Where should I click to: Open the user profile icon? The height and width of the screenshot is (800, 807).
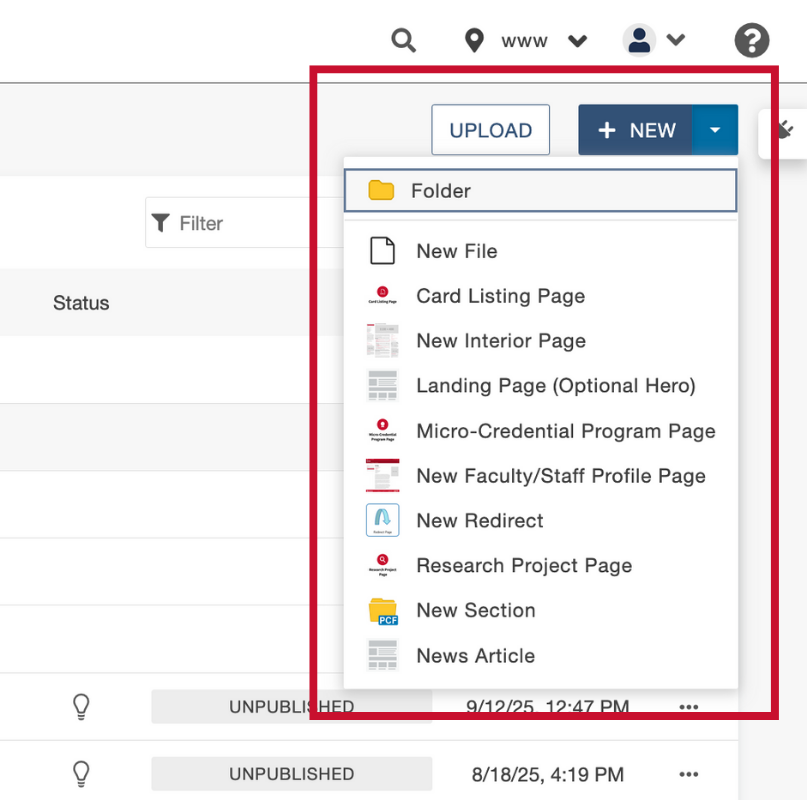click(x=639, y=40)
